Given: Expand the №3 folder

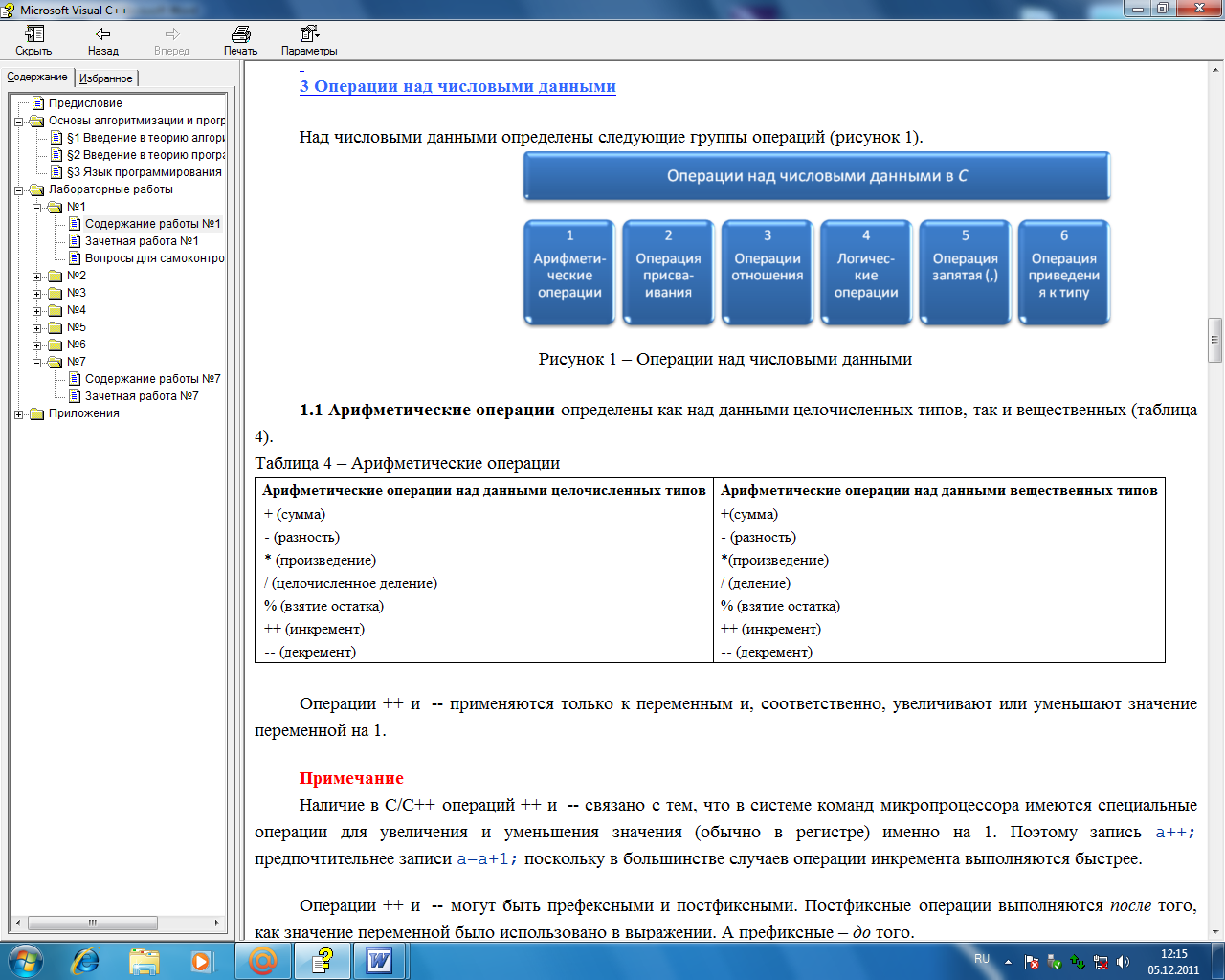Looking at the screenshot, I should tap(36, 293).
